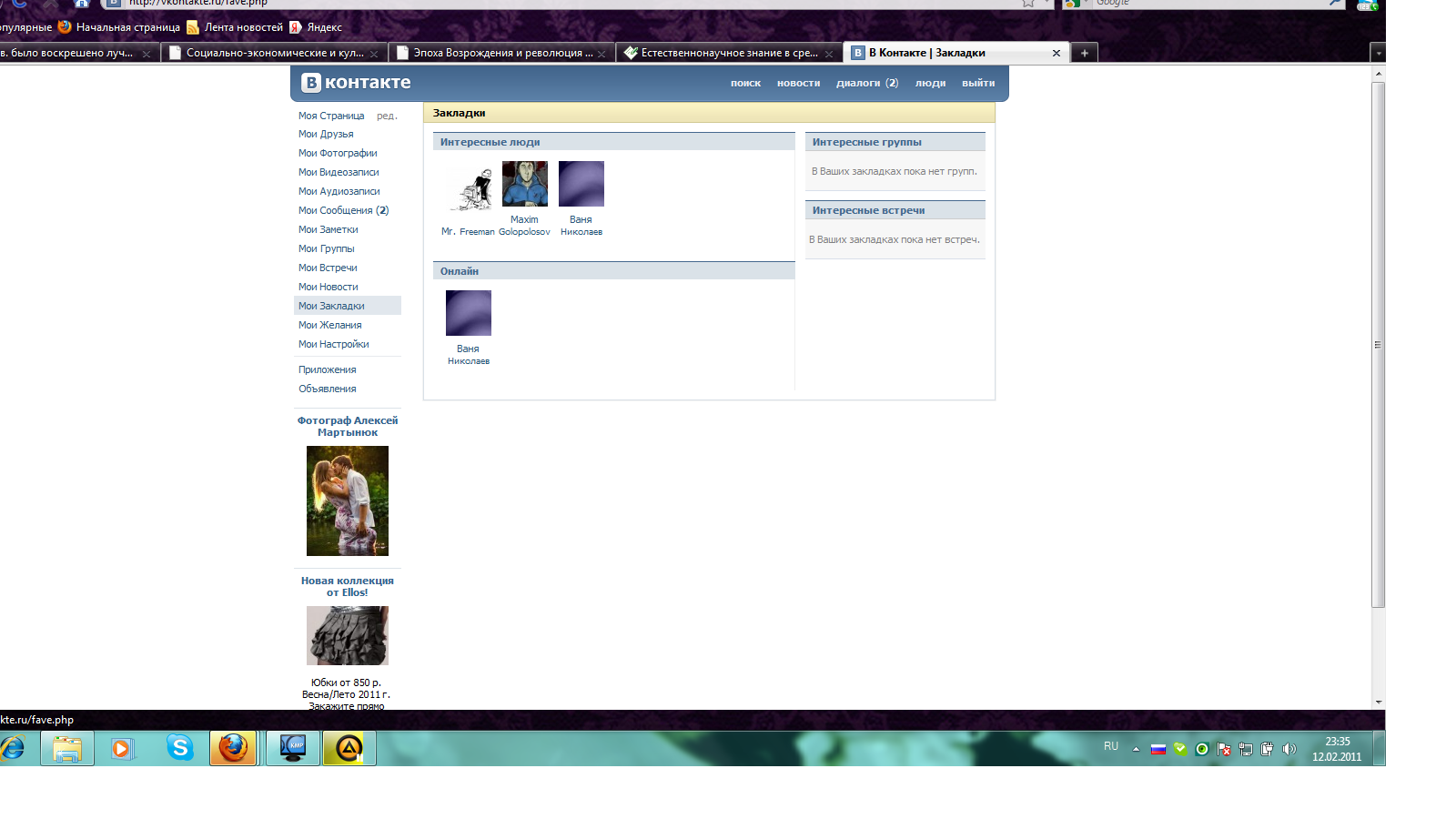Open Приложения in the sidebar
Image resolution: width=1456 pixels, height=819 pixels.
328,369
